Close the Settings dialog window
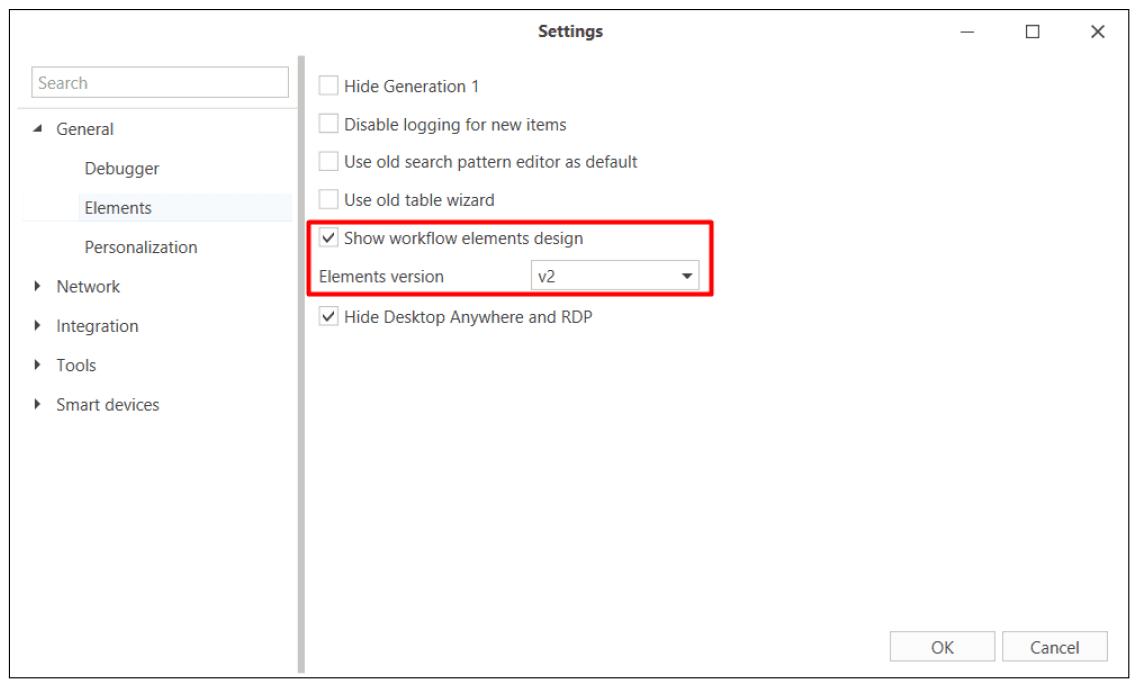The height and width of the screenshot is (686, 1139). (x=1097, y=32)
